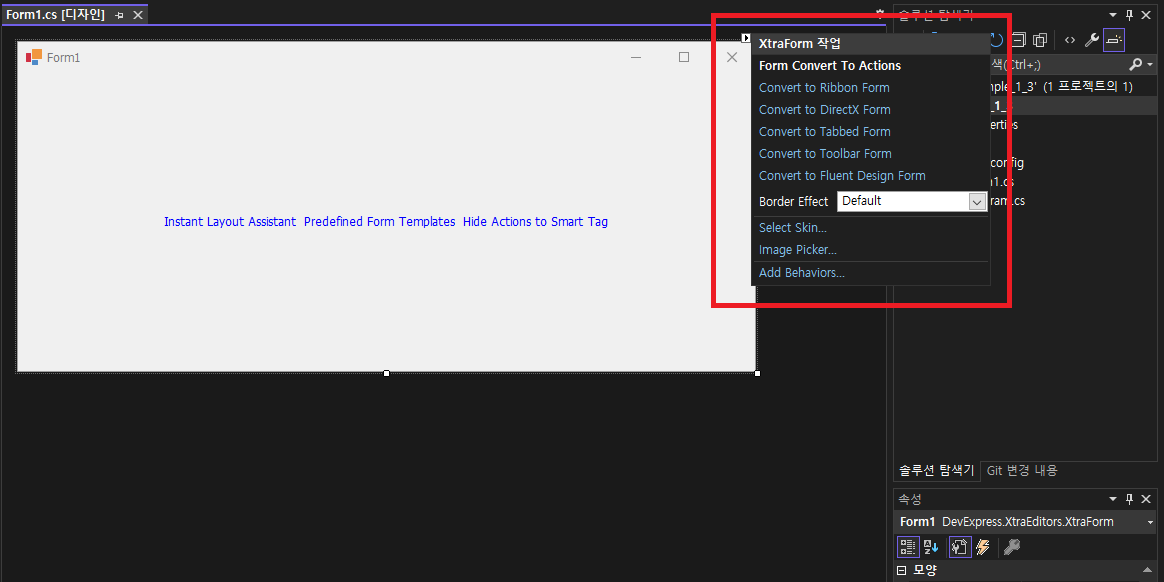
Task: Open the Predefined Form Templates link
Action: coord(379,221)
